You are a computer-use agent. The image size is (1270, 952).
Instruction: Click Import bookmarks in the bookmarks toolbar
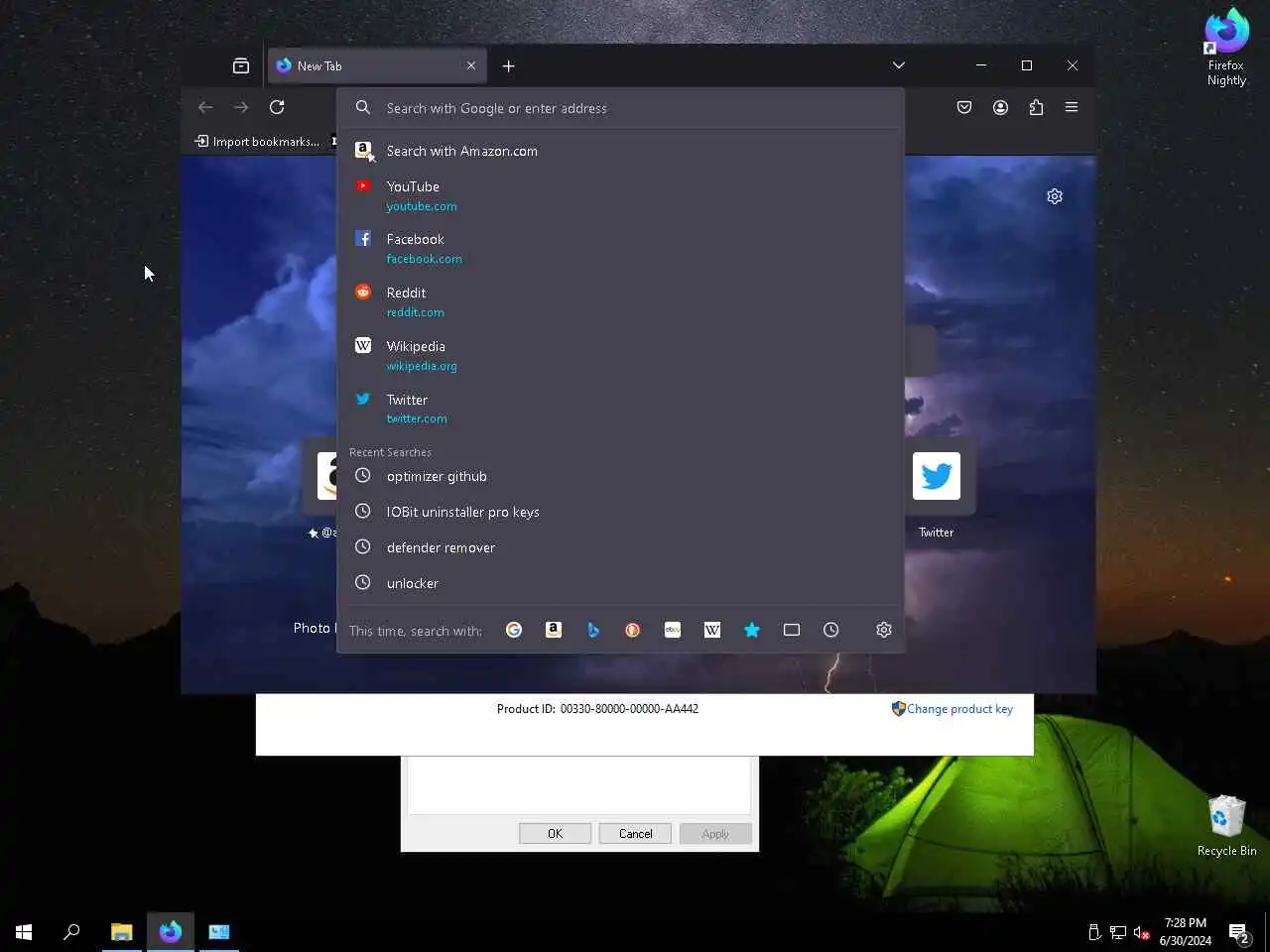257,142
